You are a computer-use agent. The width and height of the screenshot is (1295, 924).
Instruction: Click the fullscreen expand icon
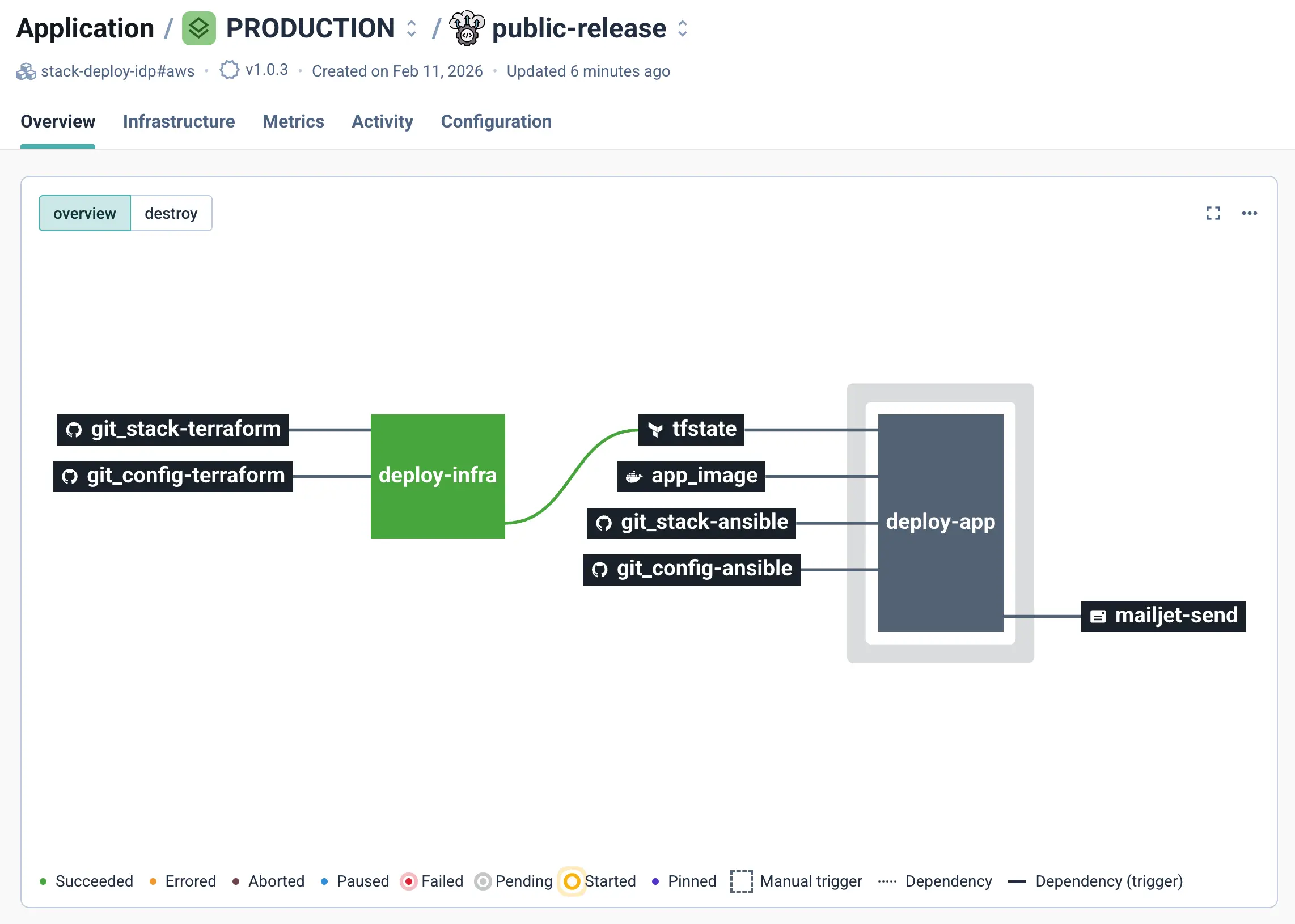point(1213,213)
